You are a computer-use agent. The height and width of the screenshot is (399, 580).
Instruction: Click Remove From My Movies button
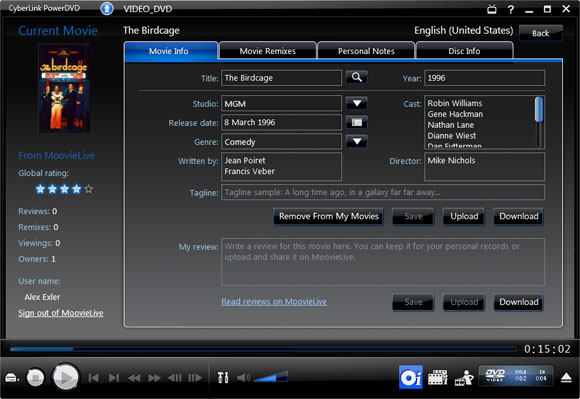328,216
